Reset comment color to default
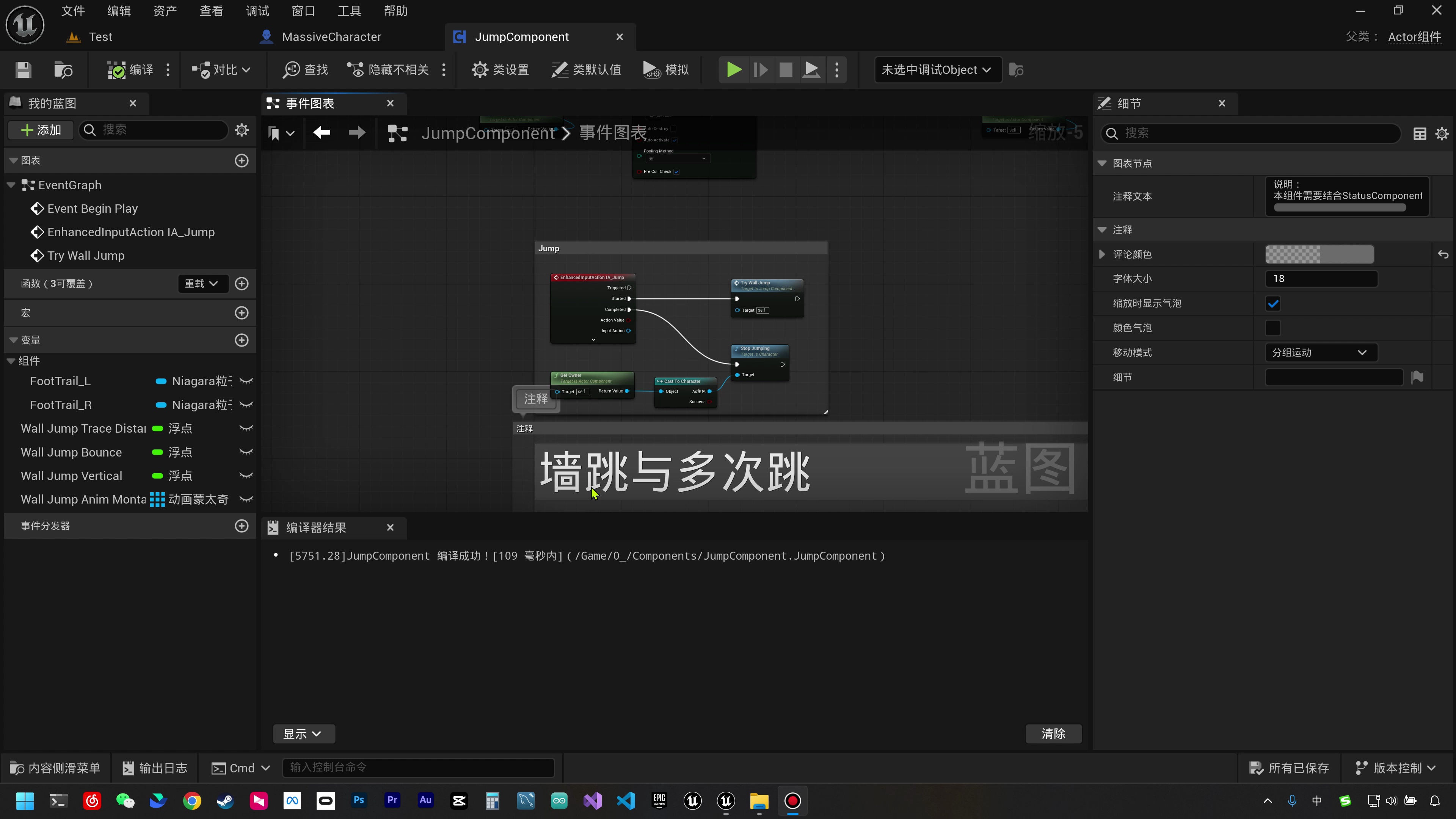 (1443, 254)
